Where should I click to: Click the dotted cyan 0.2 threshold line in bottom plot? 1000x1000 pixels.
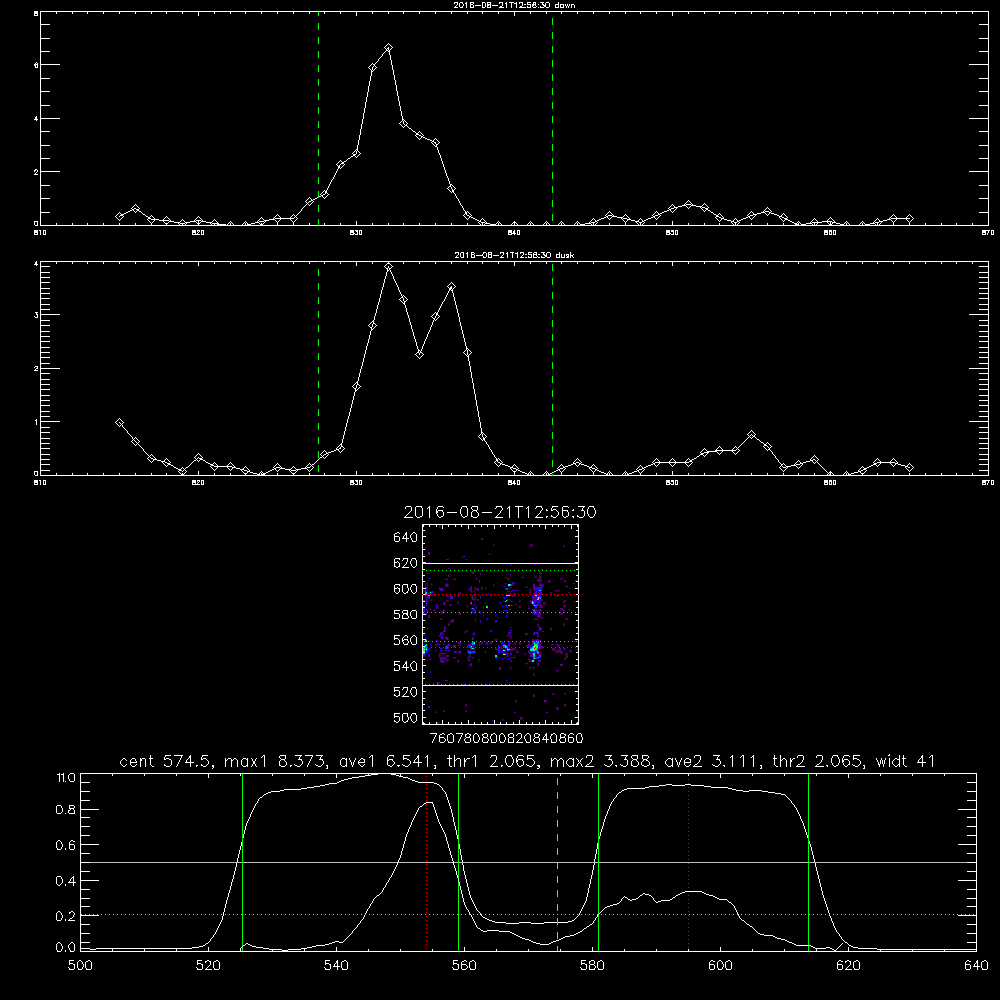click(x=529, y=915)
